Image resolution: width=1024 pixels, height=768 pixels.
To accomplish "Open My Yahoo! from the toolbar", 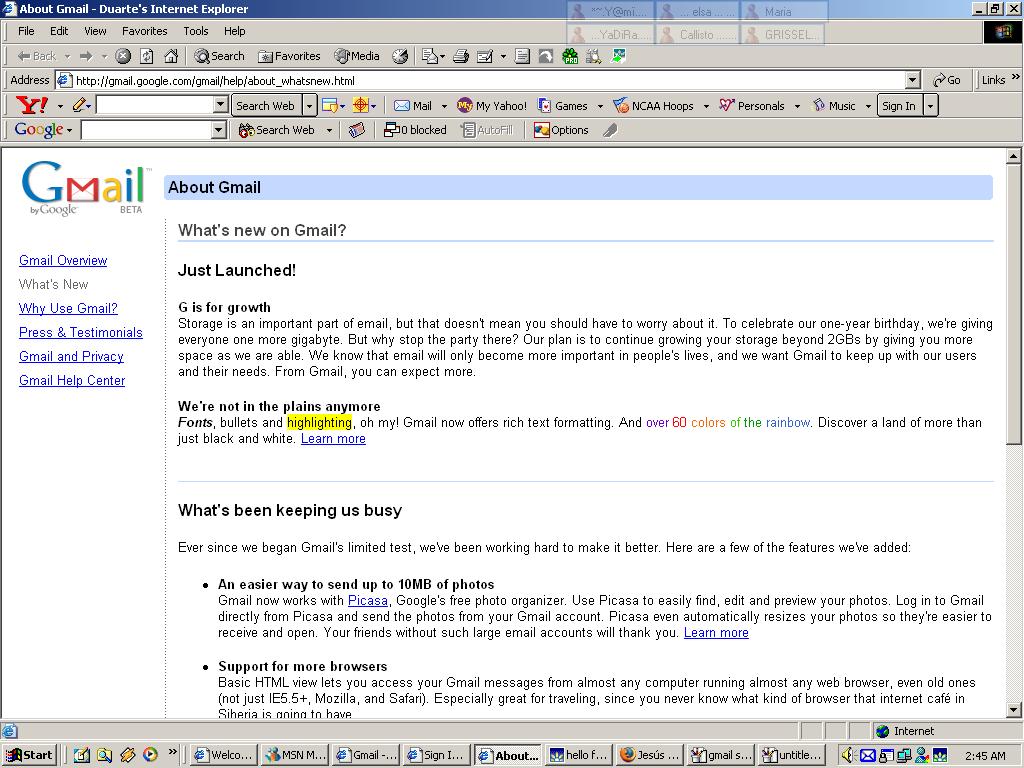I will pyautogui.click(x=492, y=106).
